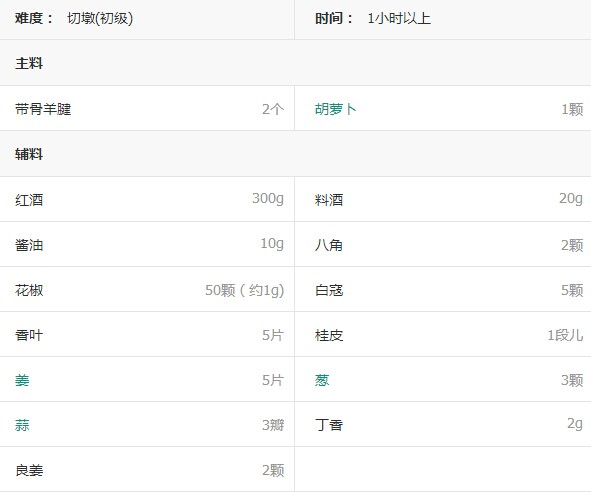The image size is (591, 492).
Task: Click the 难度 value 切墩(初级)
Action: tap(100, 18)
